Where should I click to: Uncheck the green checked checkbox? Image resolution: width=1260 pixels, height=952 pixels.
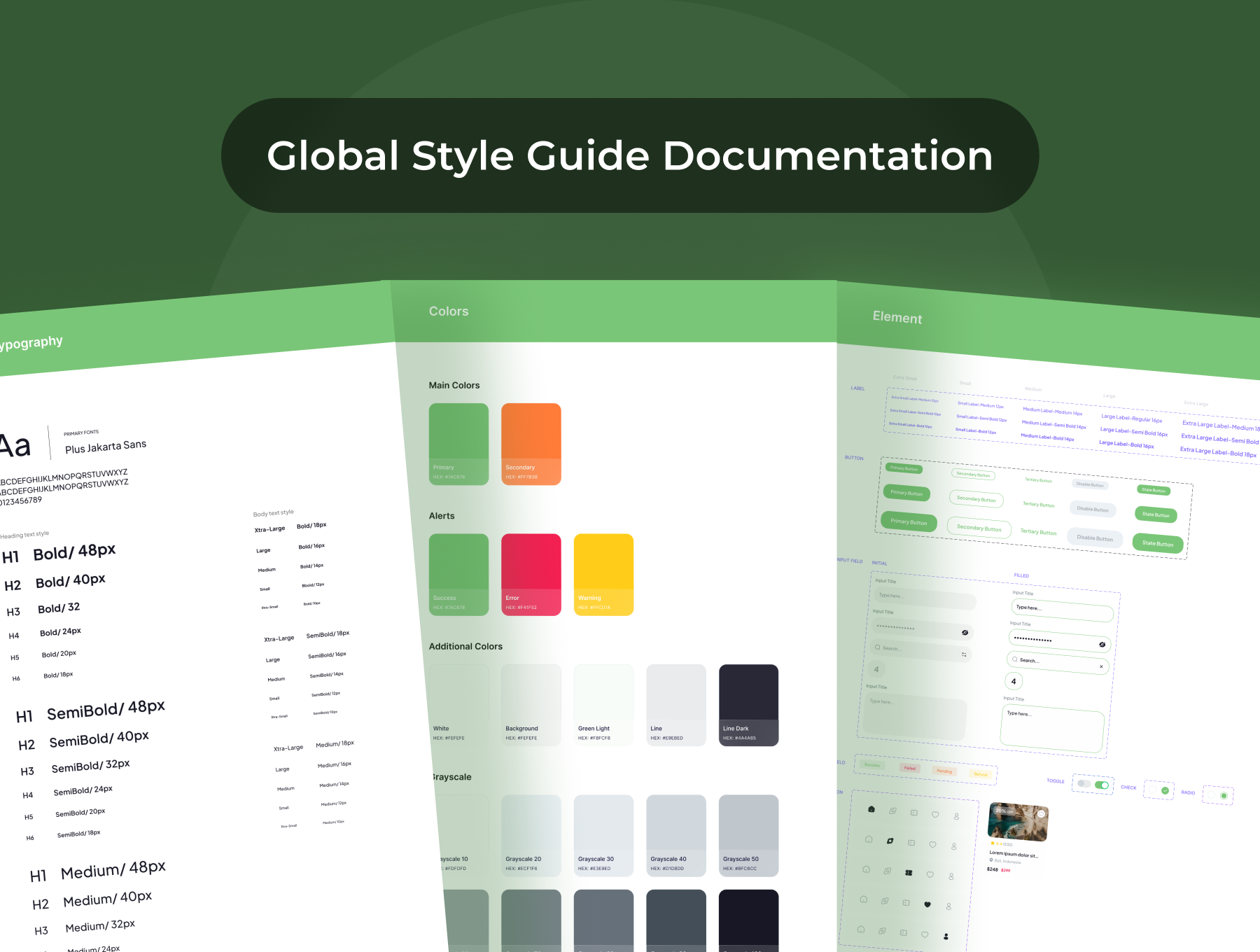point(1165,790)
